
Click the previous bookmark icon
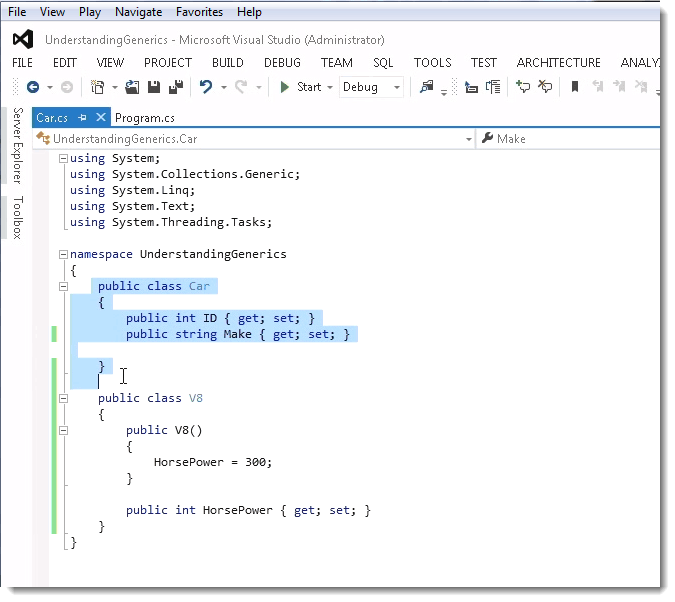pos(598,87)
